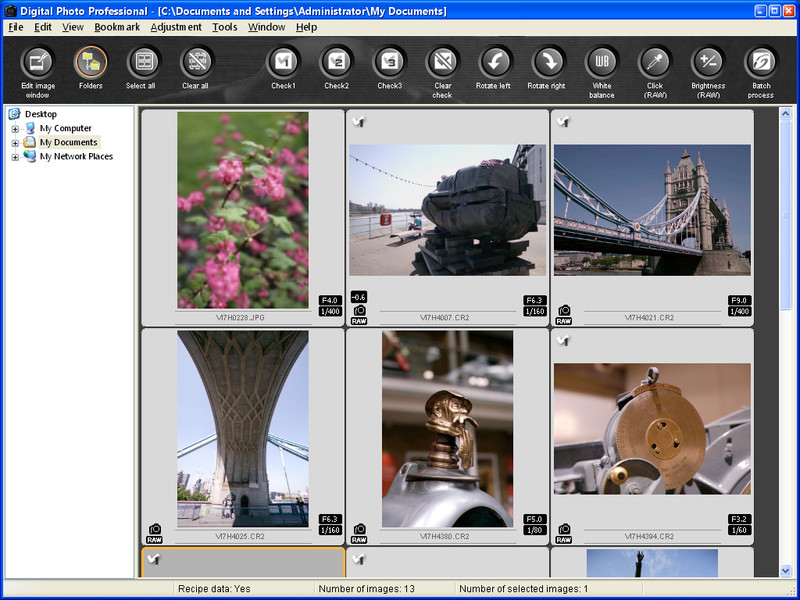Click 'Number of images: 13' status text

(366, 589)
